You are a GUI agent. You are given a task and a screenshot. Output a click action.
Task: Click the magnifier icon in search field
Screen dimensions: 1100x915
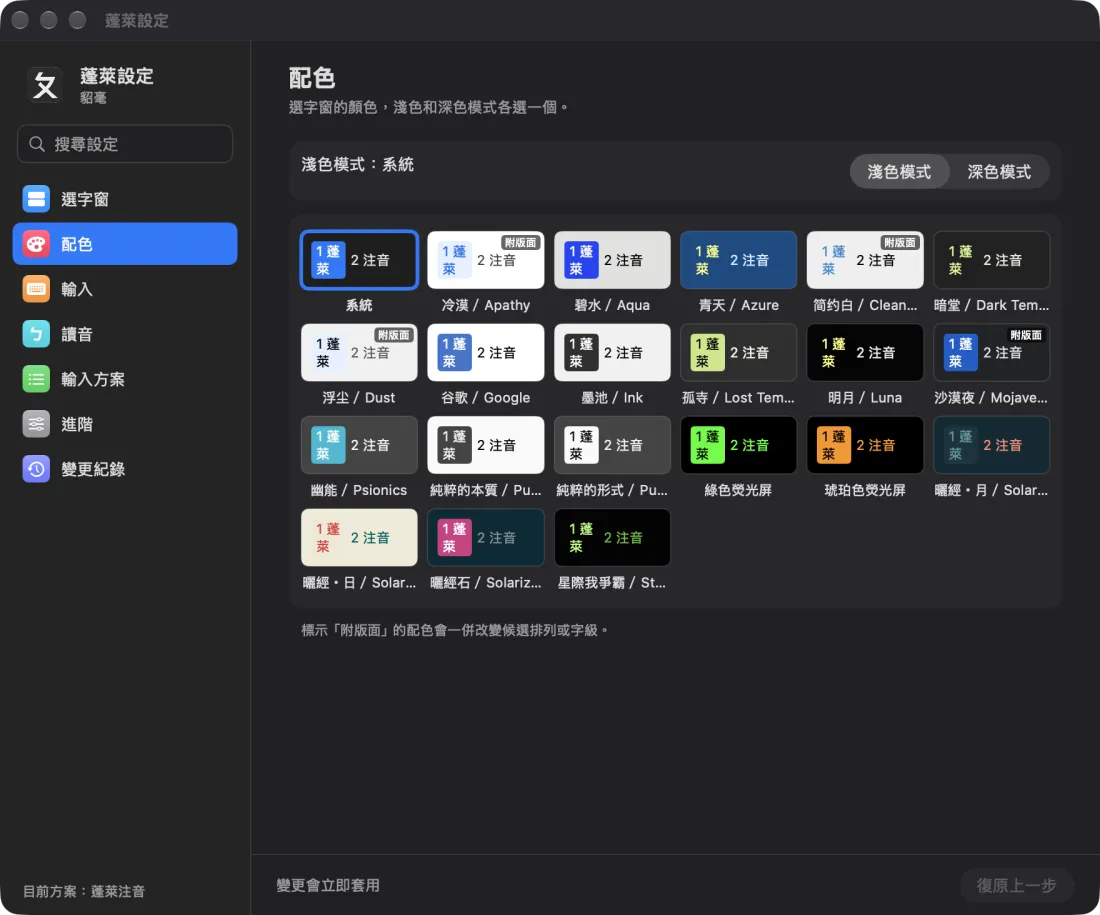click(37, 144)
